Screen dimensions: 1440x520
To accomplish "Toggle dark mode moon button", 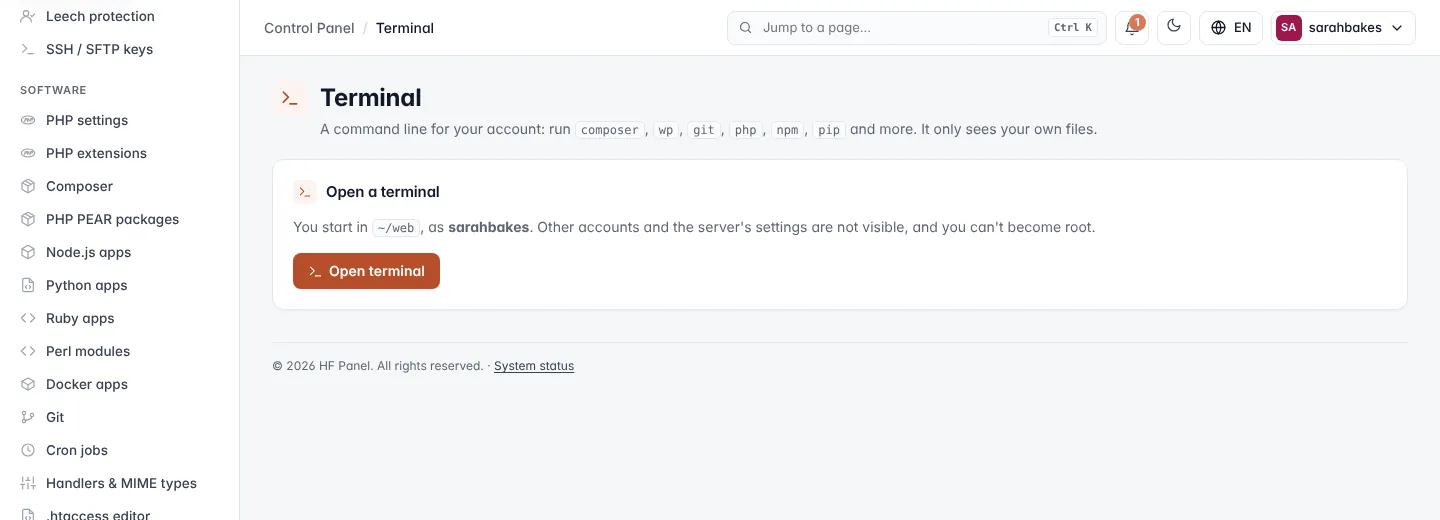I will point(1174,27).
